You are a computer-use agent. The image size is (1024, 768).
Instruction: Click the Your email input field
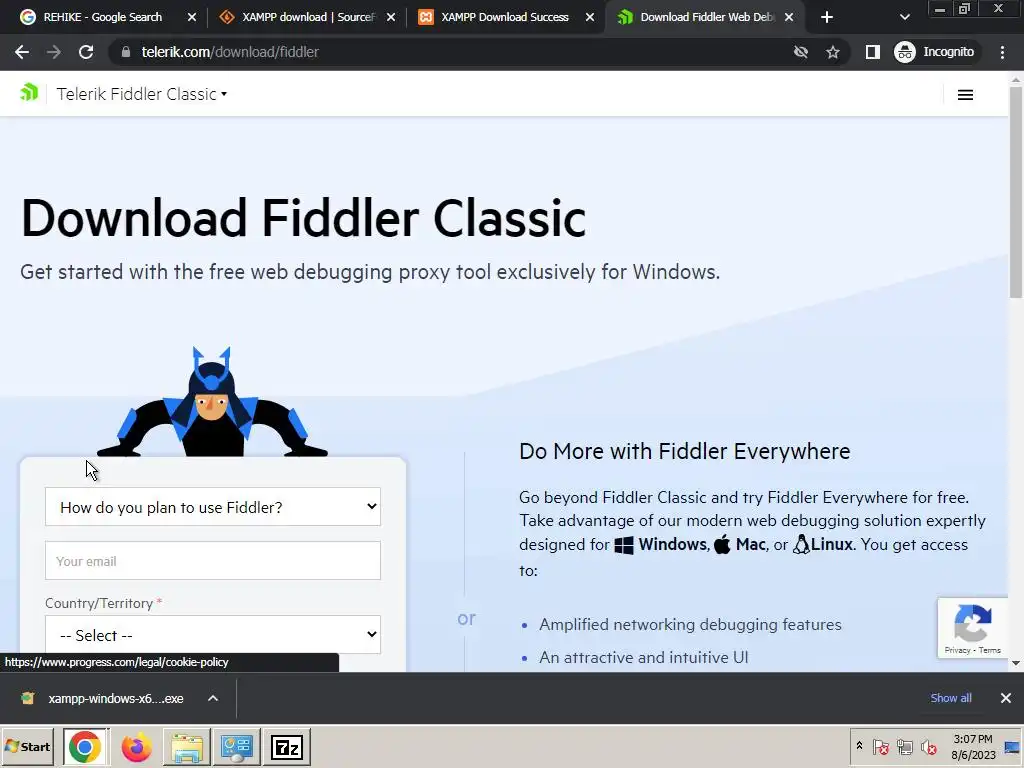213,560
